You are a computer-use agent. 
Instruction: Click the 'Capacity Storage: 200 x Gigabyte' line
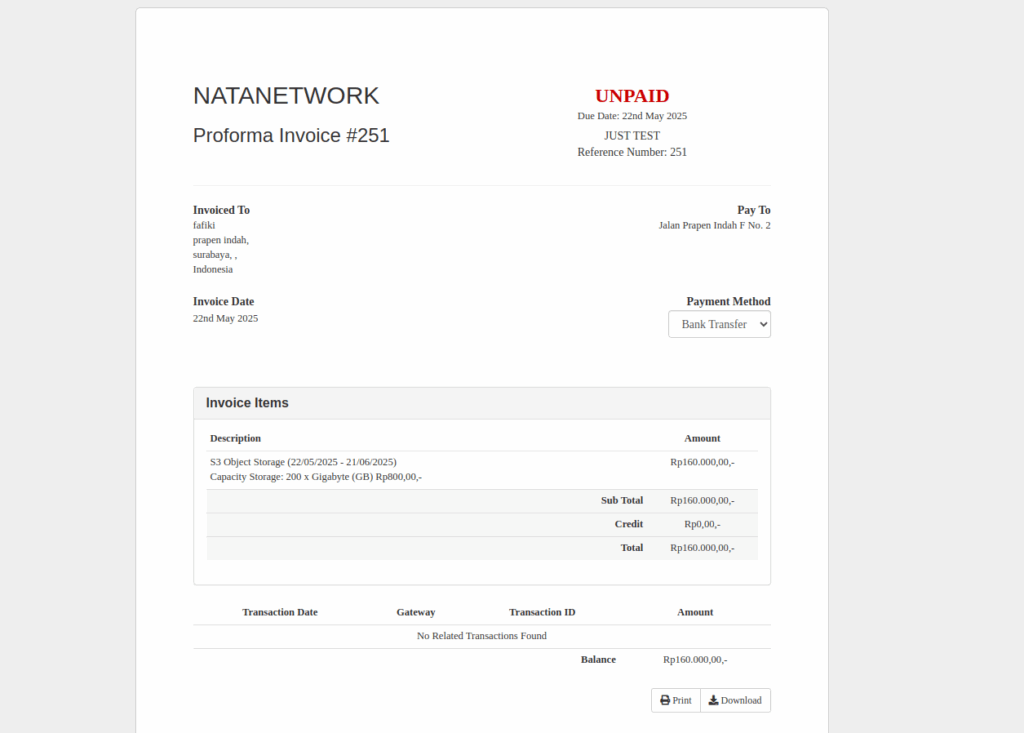coord(315,477)
